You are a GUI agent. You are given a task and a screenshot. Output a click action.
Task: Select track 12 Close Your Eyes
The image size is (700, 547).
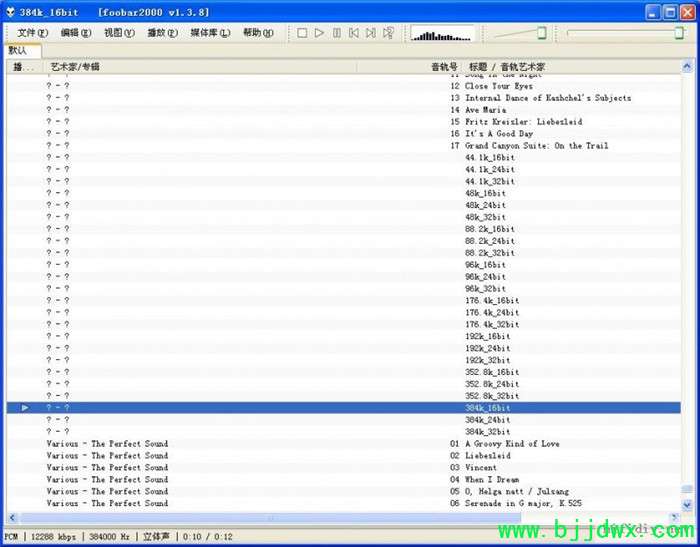344,86
